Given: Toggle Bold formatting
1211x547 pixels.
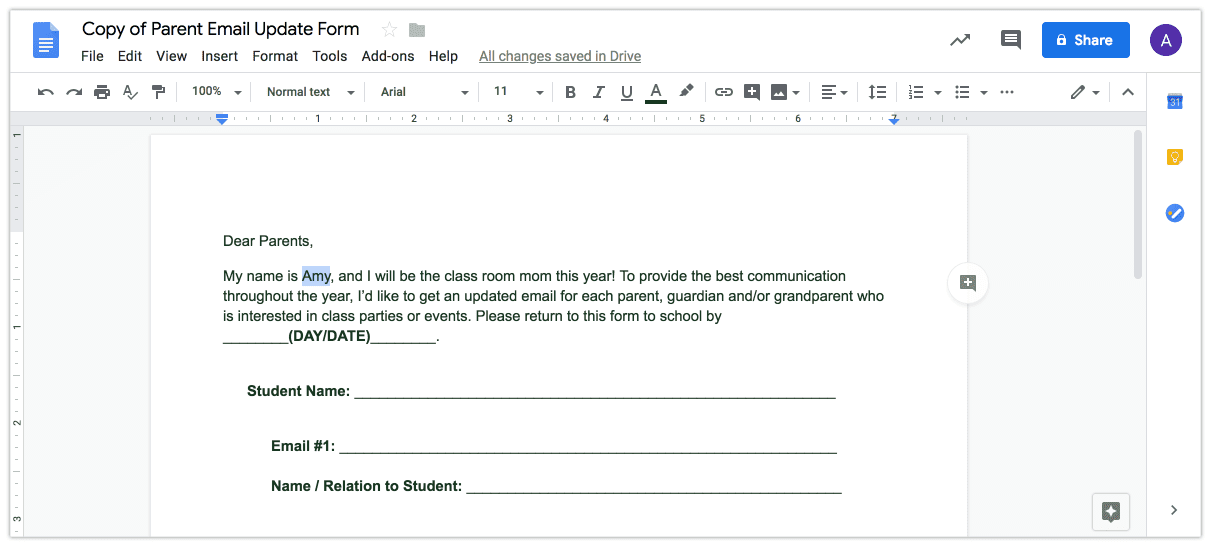Looking at the screenshot, I should [x=570, y=92].
